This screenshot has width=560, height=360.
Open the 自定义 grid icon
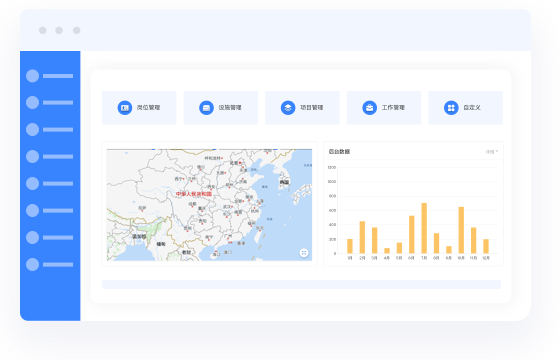[451, 108]
